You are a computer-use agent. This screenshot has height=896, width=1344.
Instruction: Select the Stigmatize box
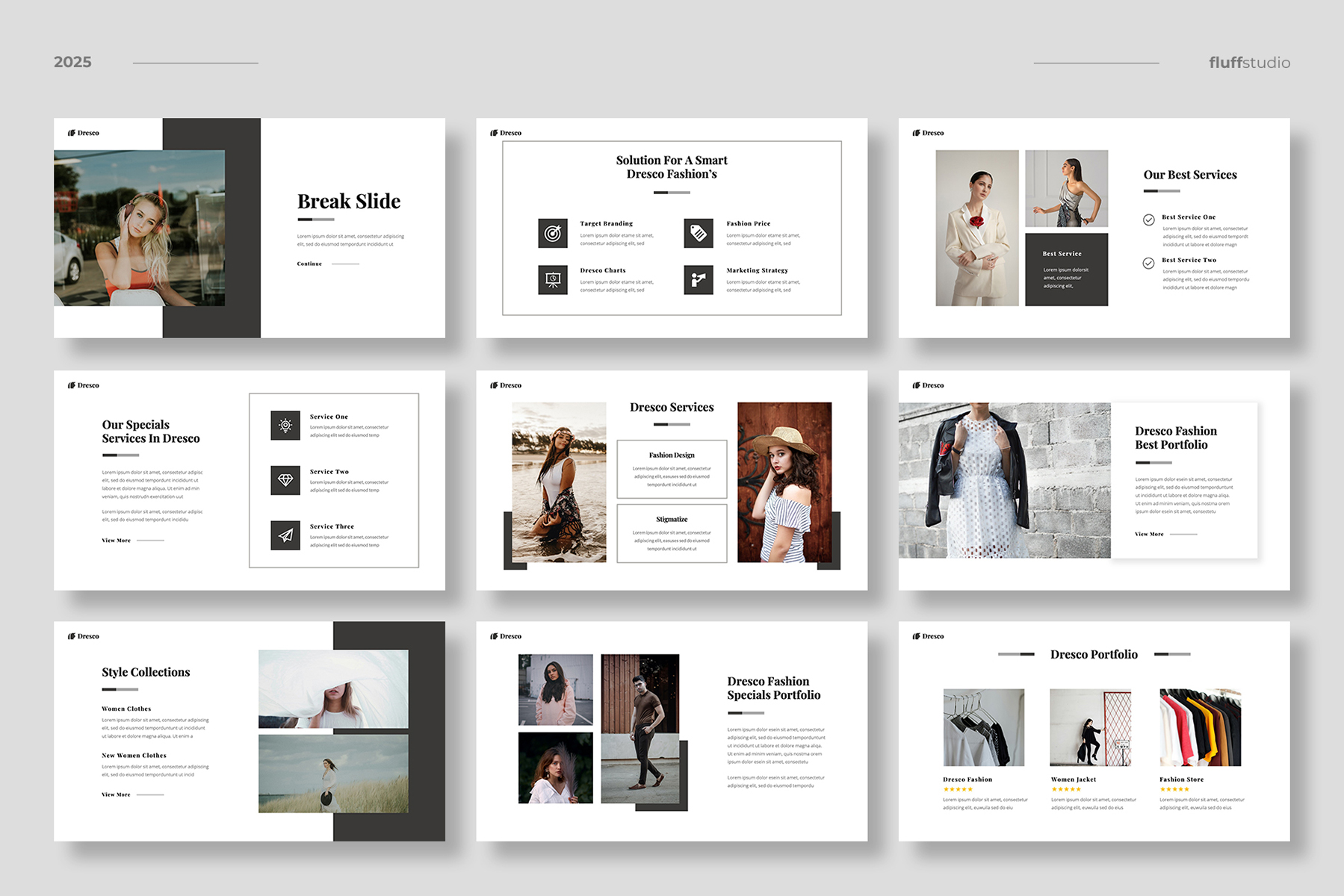(x=672, y=533)
